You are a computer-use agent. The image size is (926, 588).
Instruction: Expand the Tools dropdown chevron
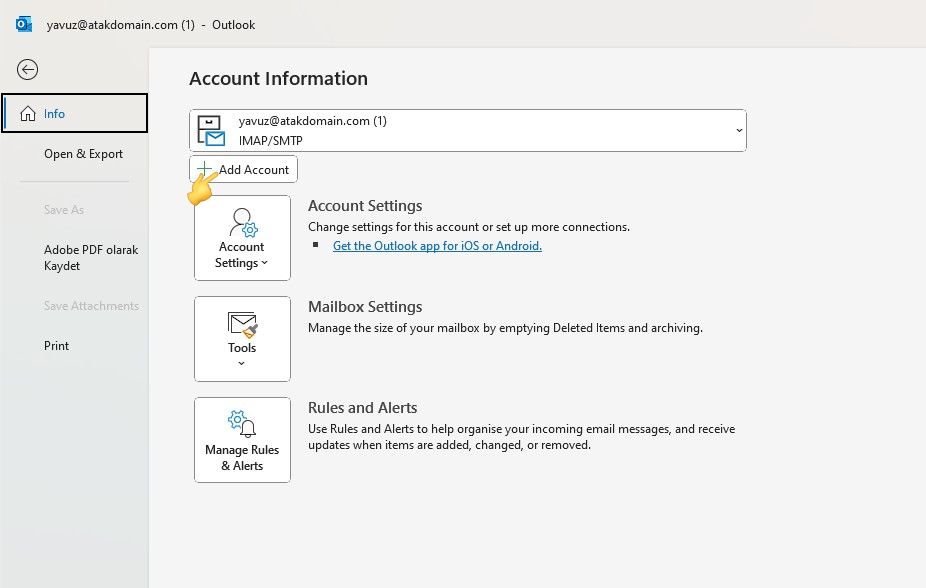click(x=242, y=363)
